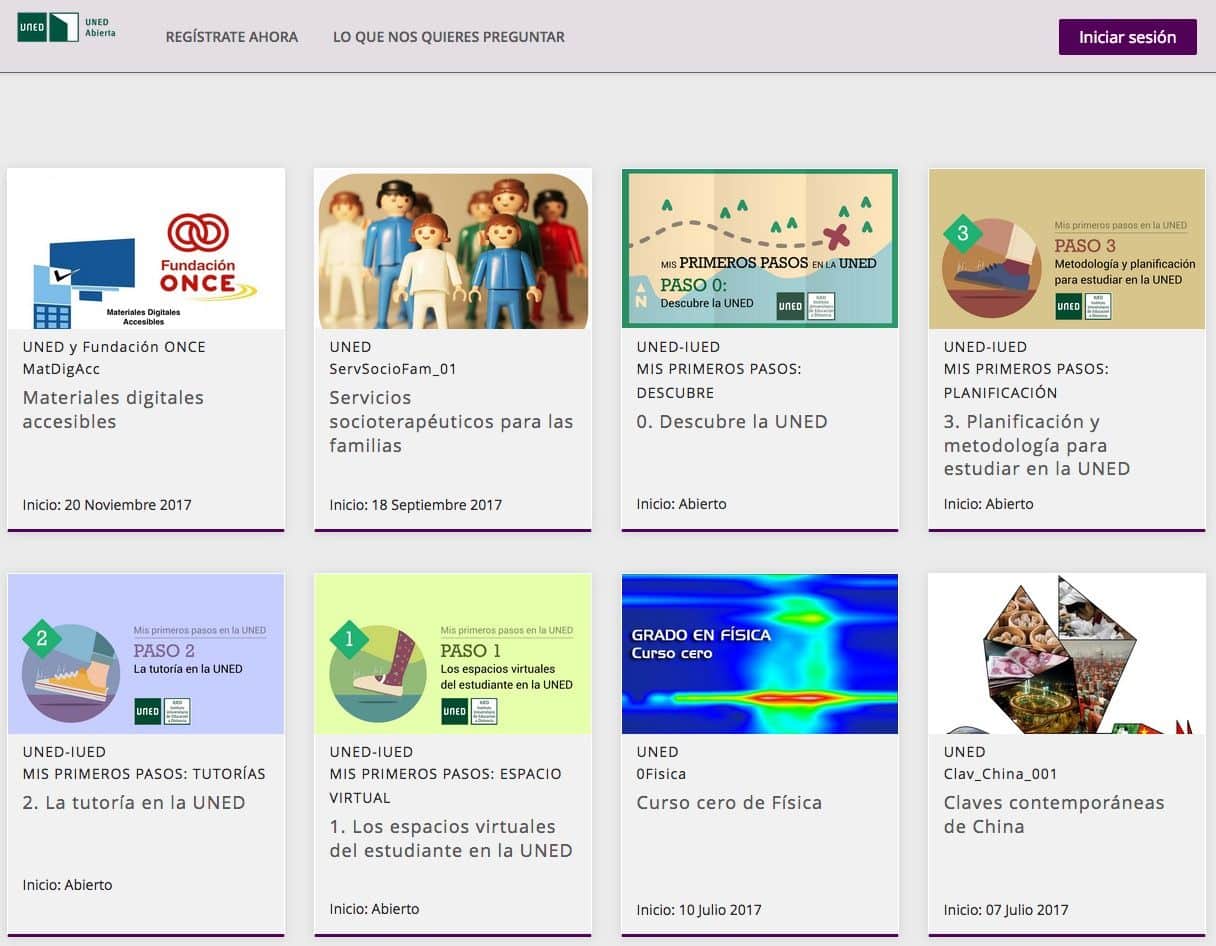
Task: Click the Inicio: 18 Septiembre 2017 date
Action: pos(416,505)
